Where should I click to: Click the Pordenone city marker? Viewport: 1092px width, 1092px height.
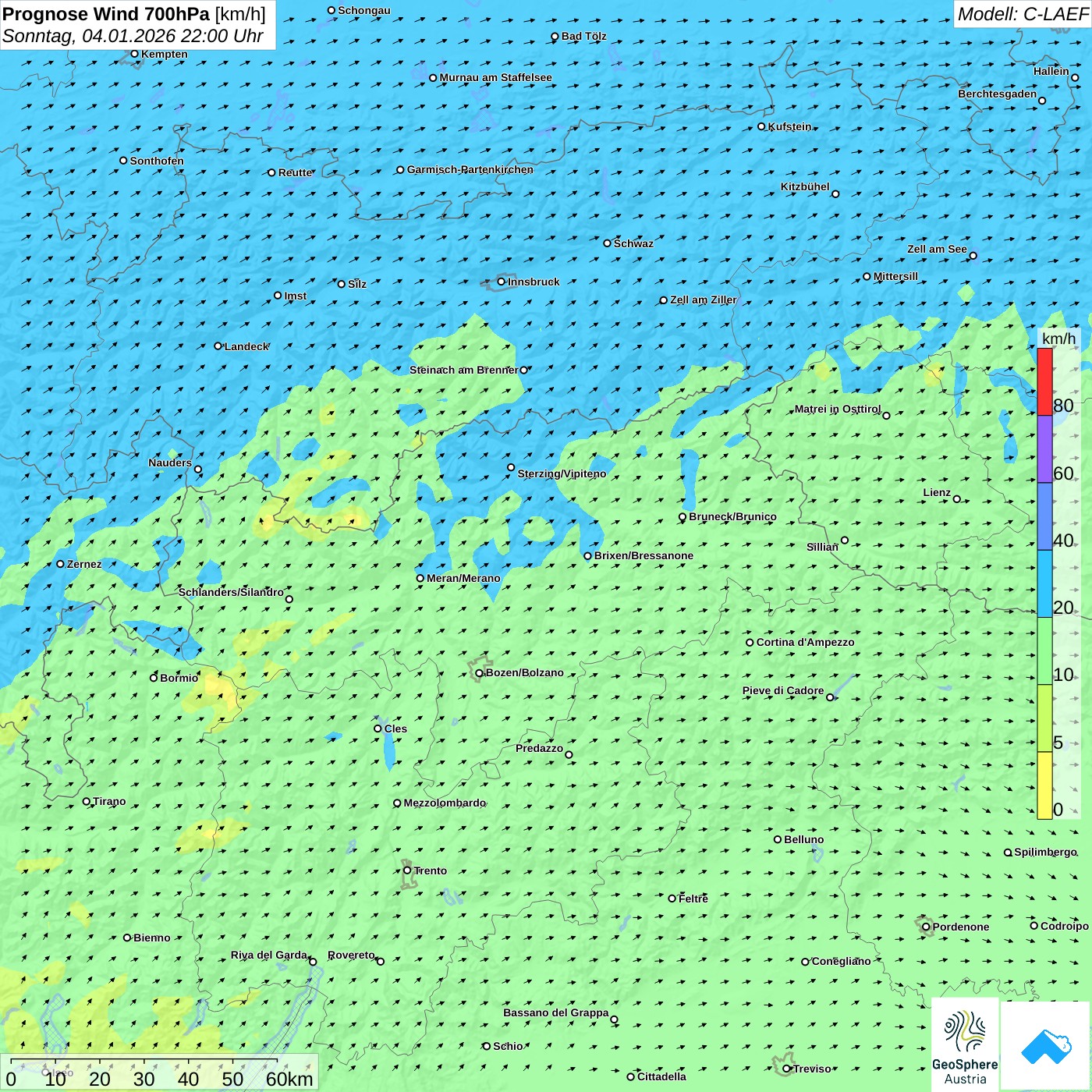[x=927, y=927]
